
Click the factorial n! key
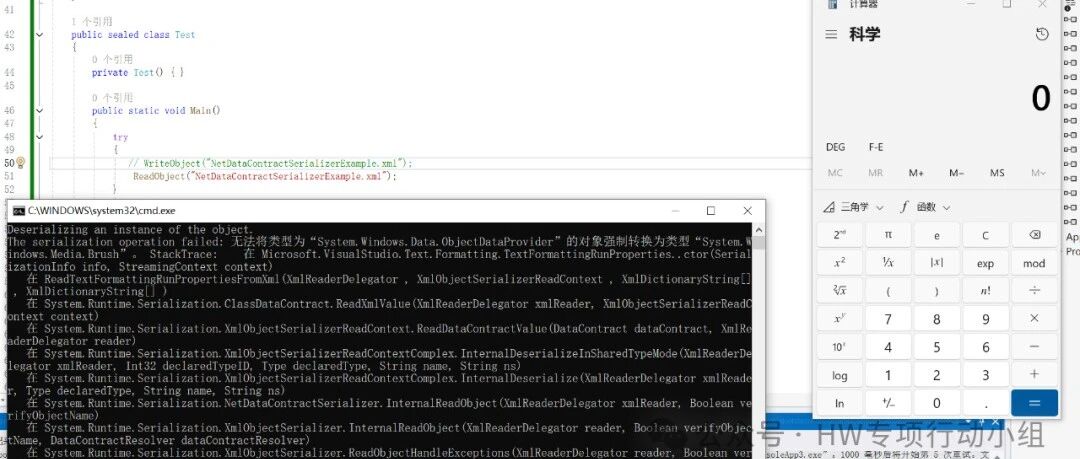[x=985, y=291]
